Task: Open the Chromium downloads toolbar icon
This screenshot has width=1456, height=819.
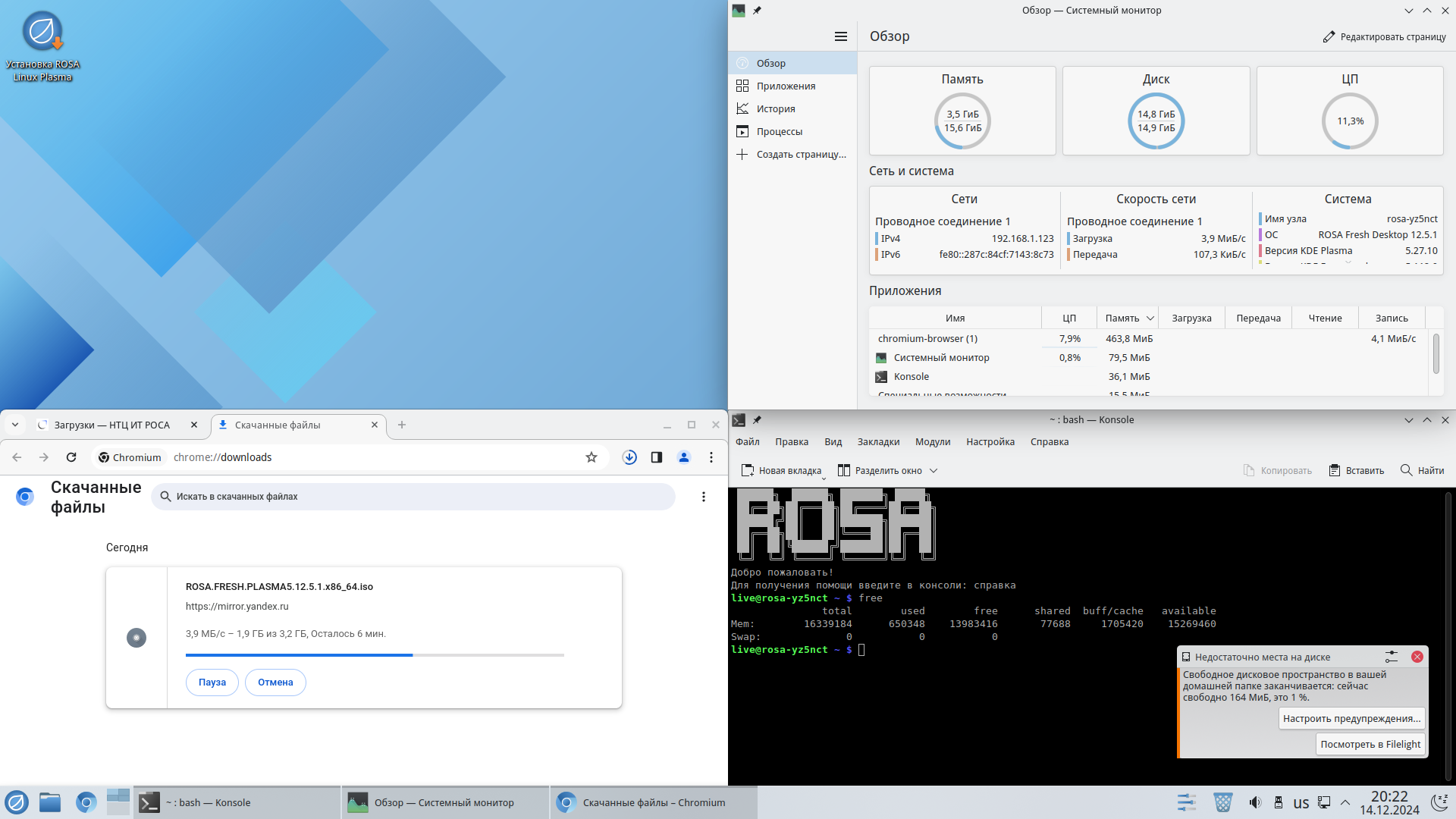Action: click(629, 457)
